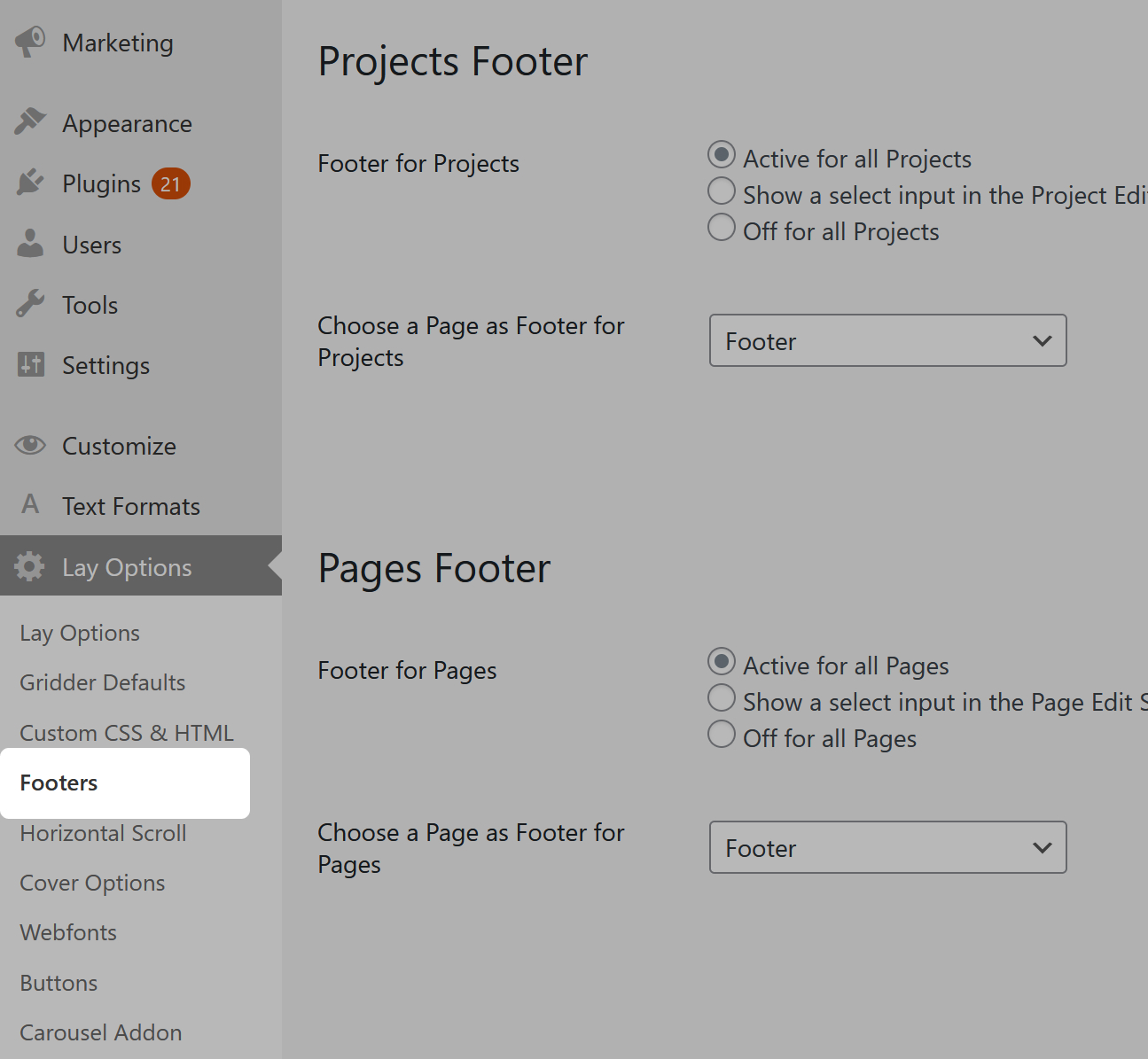Open Tools using the wrench icon
Image resolution: width=1148 pixels, height=1059 pixels.
pyautogui.click(x=29, y=304)
